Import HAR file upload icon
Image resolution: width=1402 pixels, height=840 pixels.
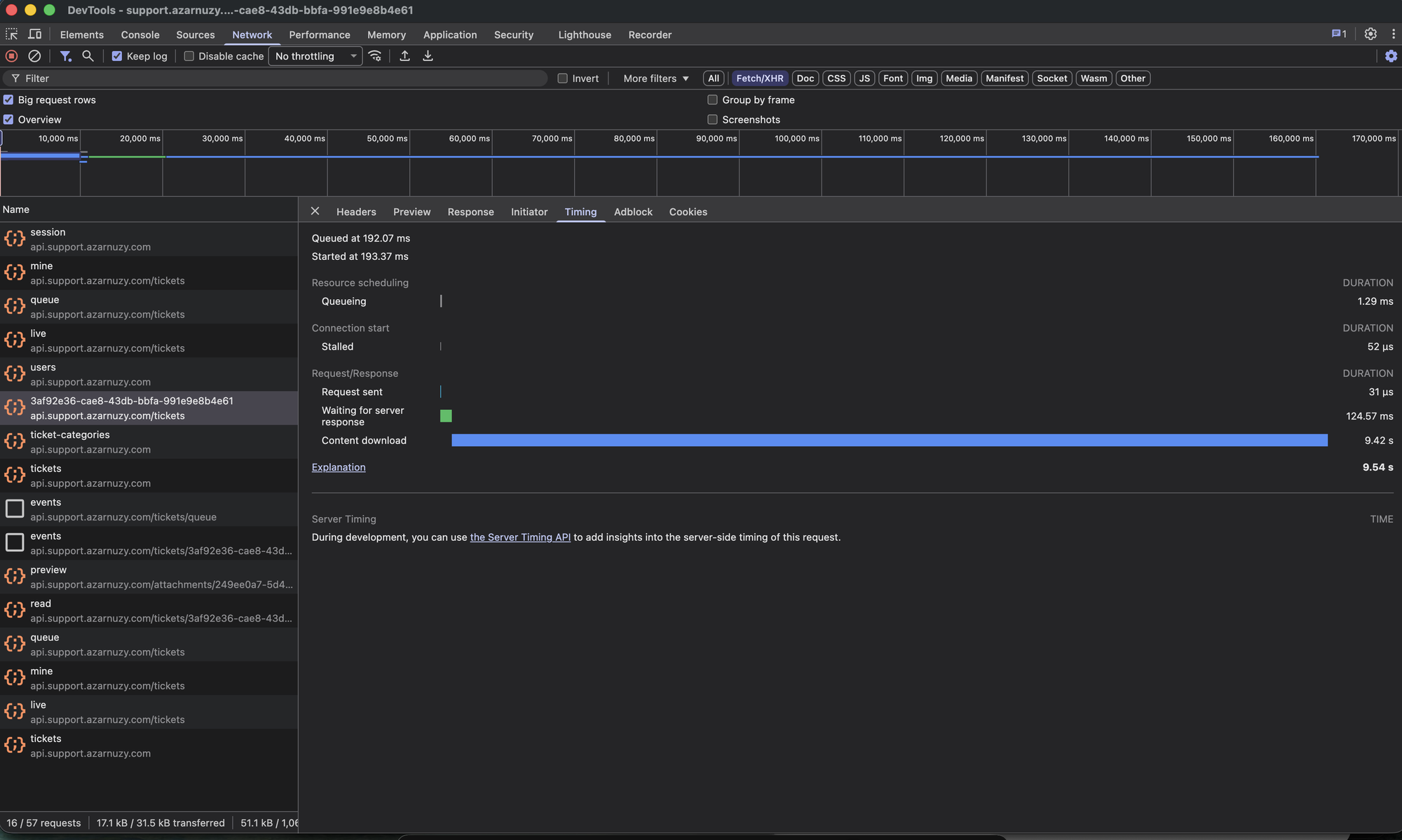click(x=404, y=56)
